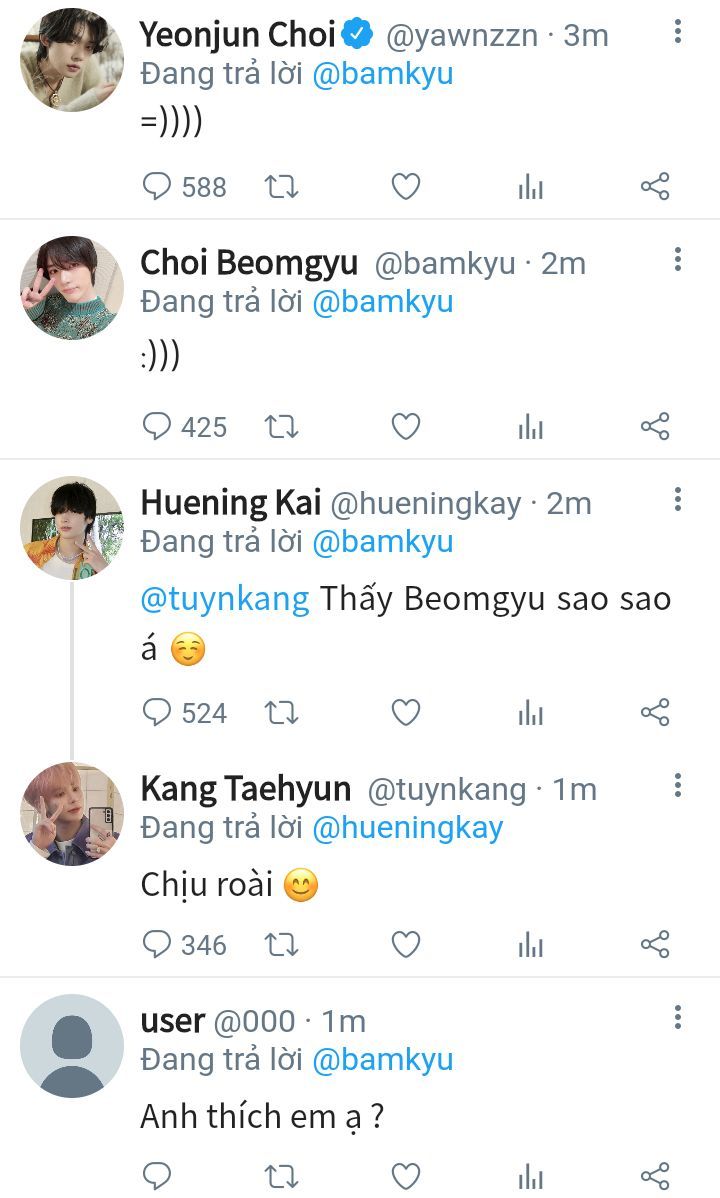The width and height of the screenshot is (720, 1198).
Task: Retweet Yeonjun Choi's reply
Action: coord(281,186)
